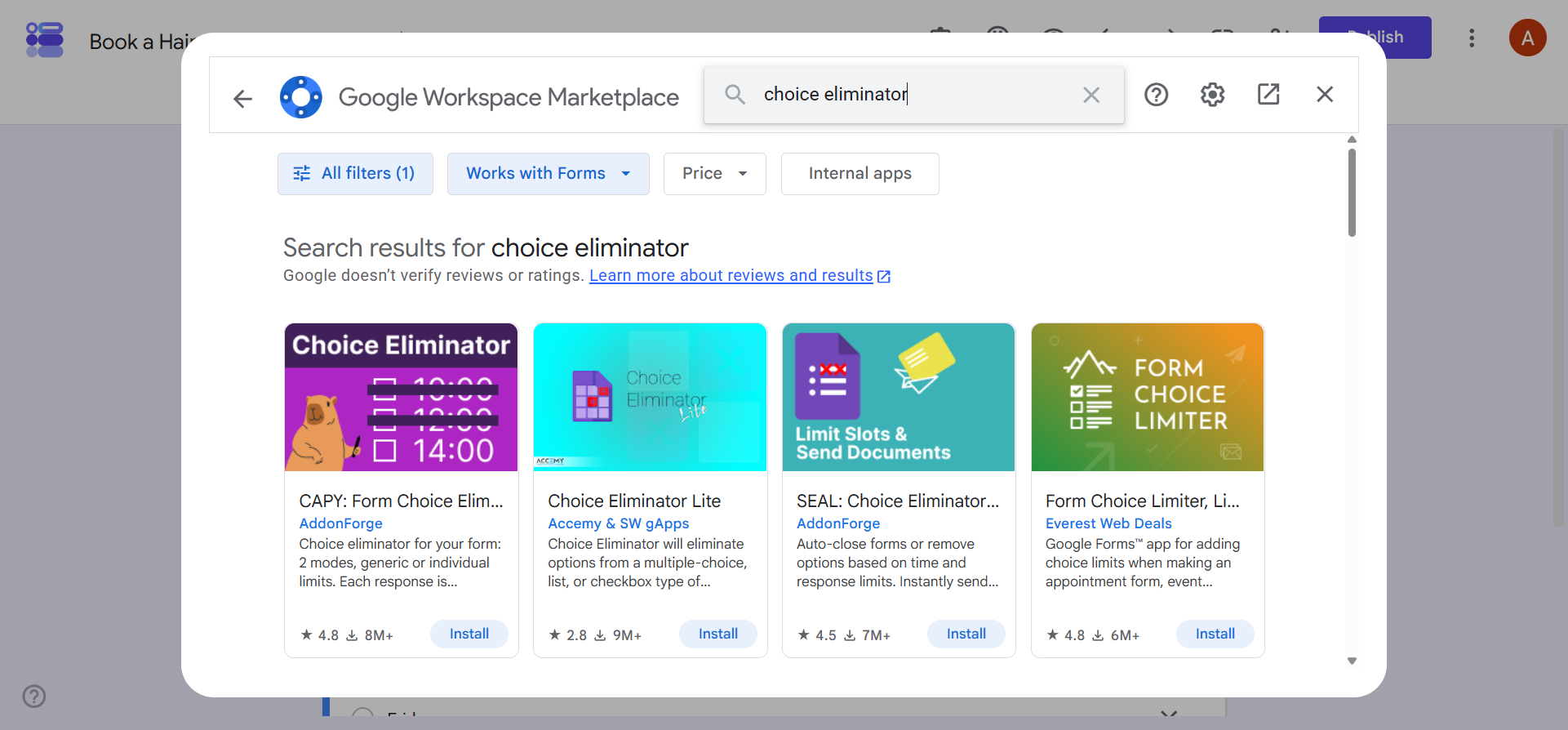
Task: Open the CAPY: Form Choice Elim... title
Action: click(401, 501)
